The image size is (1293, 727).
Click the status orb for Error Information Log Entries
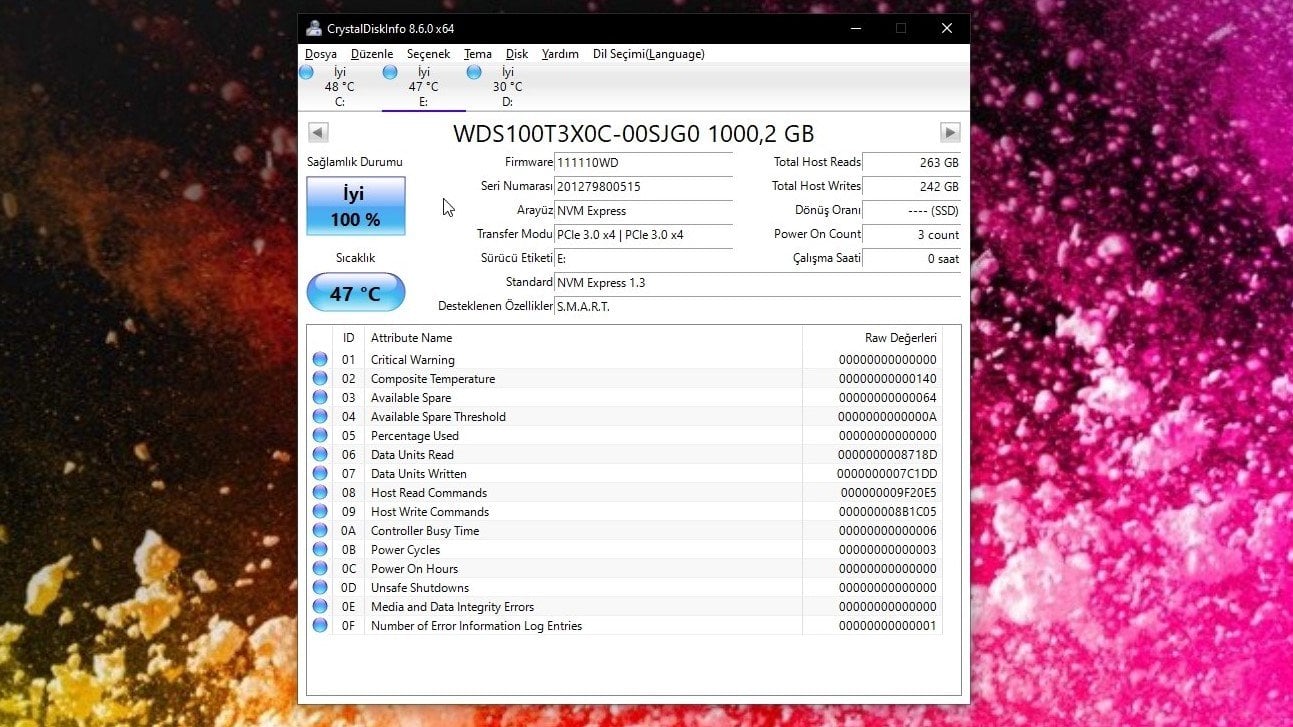click(x=320, y=625)
